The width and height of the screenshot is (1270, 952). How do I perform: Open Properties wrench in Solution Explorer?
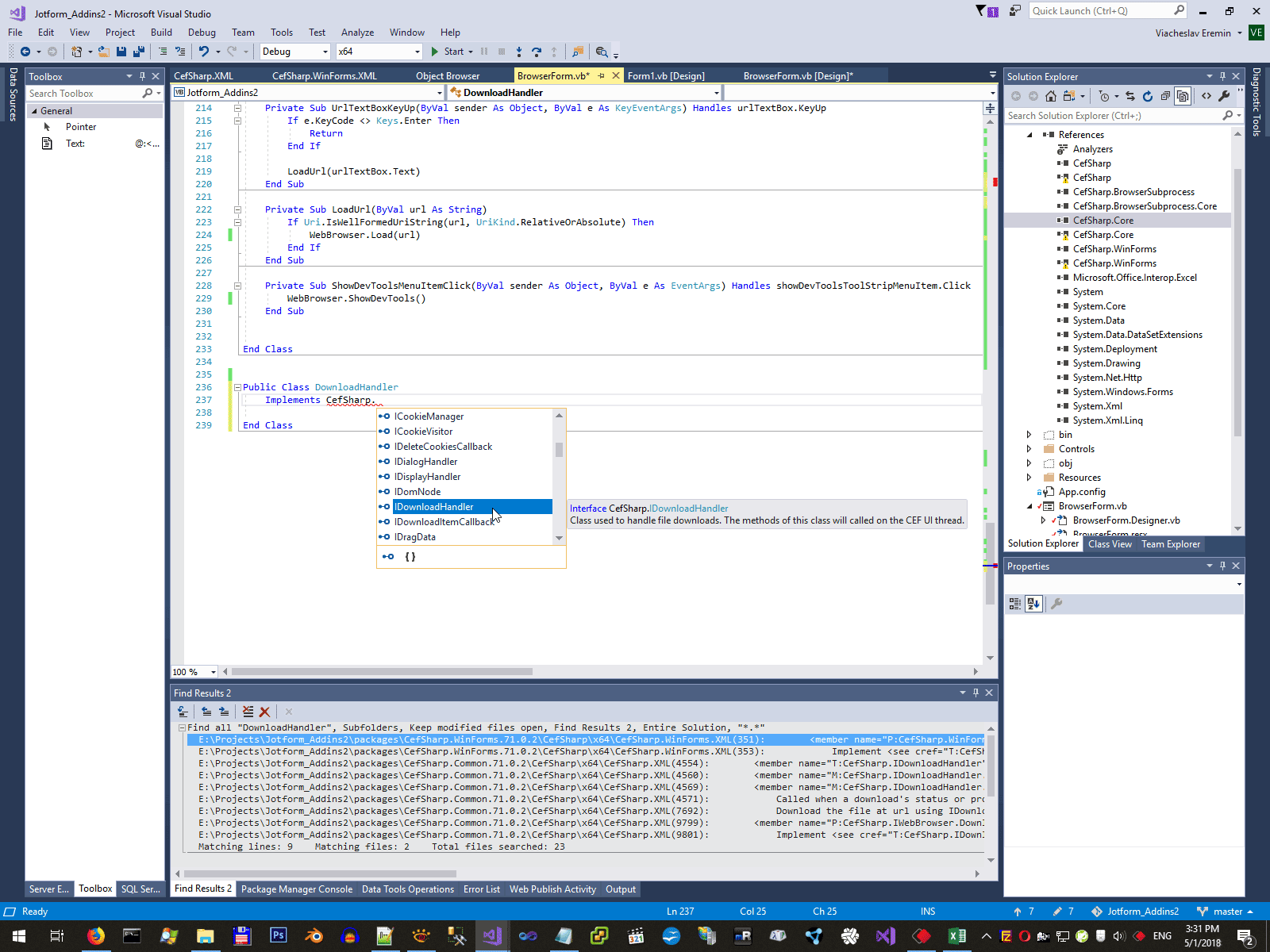(x=1224, y=96)
